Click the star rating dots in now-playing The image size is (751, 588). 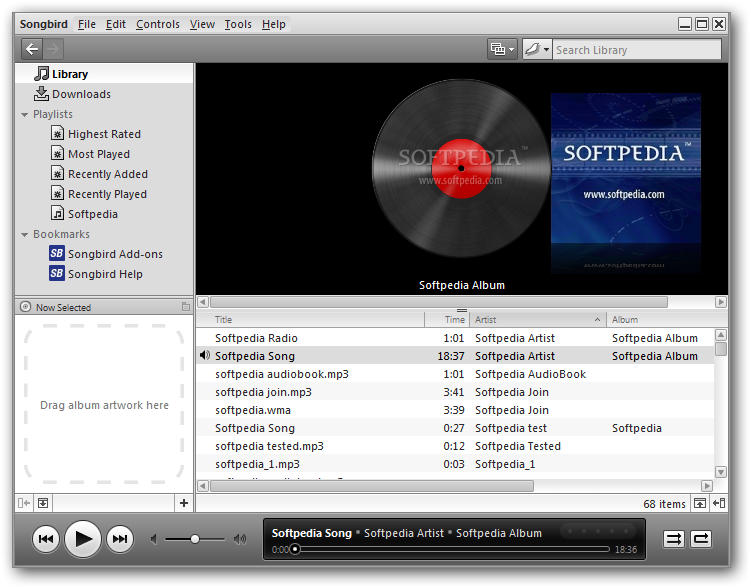point(598,531)
